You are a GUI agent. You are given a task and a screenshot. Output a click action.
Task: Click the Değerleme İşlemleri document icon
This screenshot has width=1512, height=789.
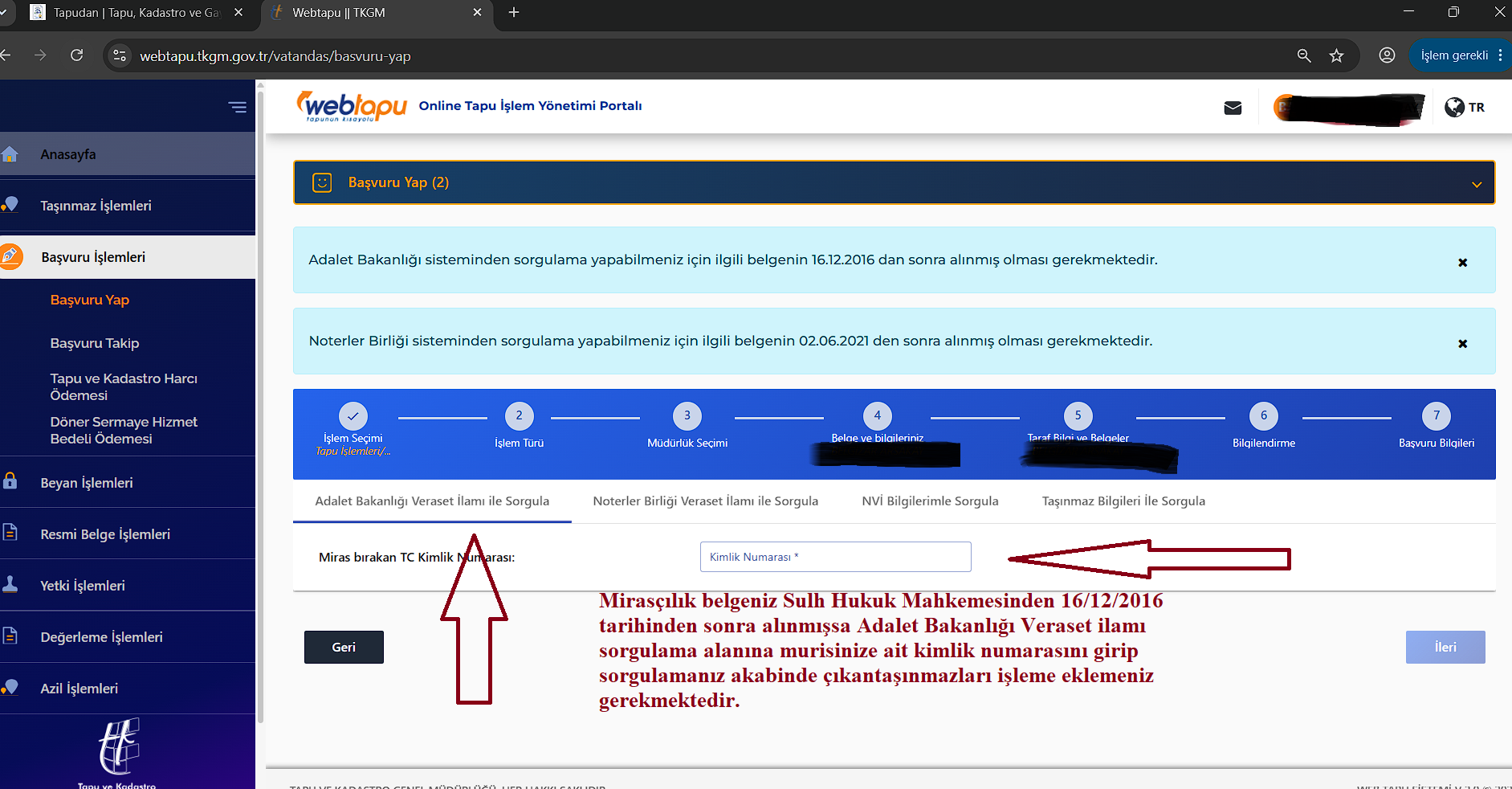[10, 636]
